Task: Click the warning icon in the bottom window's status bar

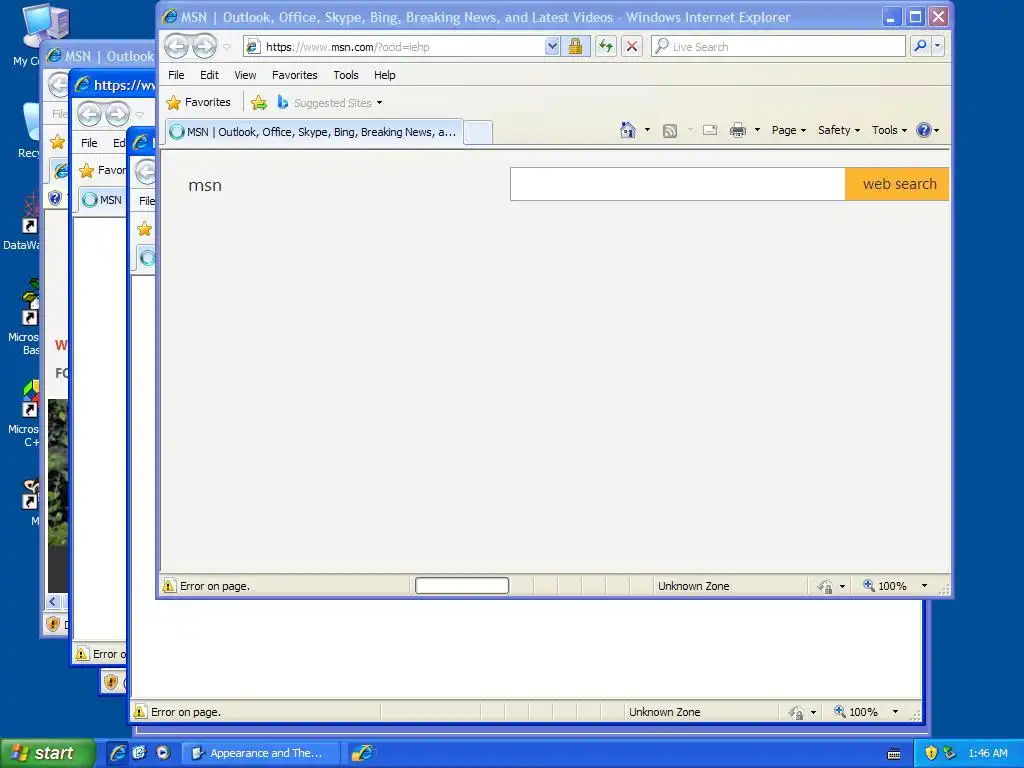Action: (140, 712)
